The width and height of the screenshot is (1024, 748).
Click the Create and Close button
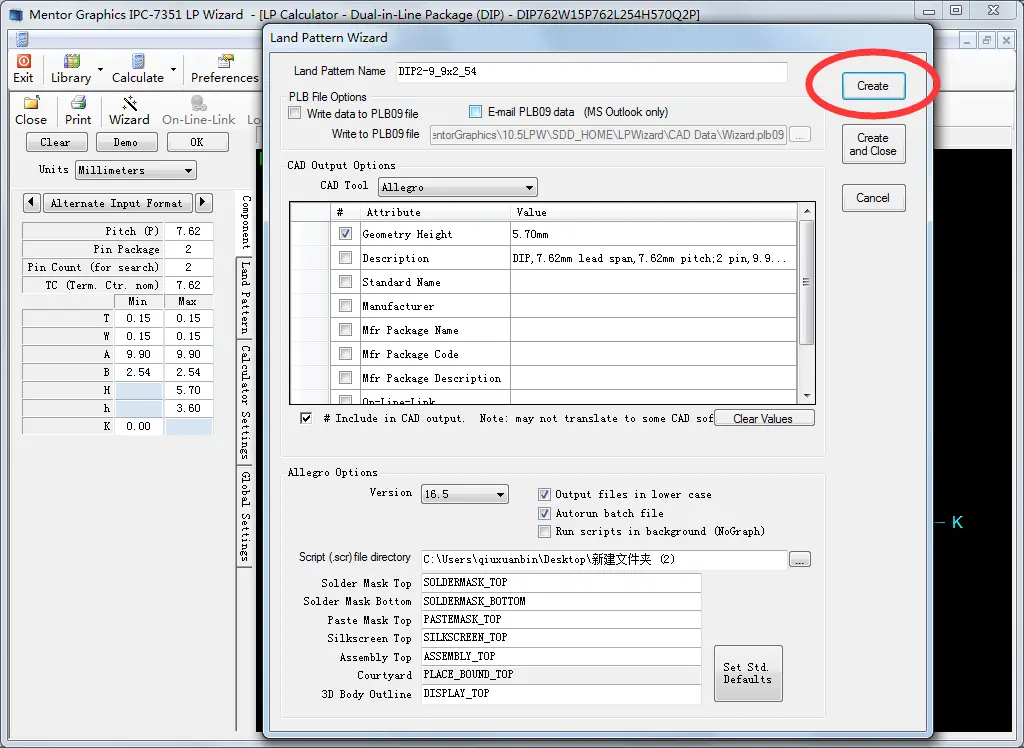coord(873,144)
